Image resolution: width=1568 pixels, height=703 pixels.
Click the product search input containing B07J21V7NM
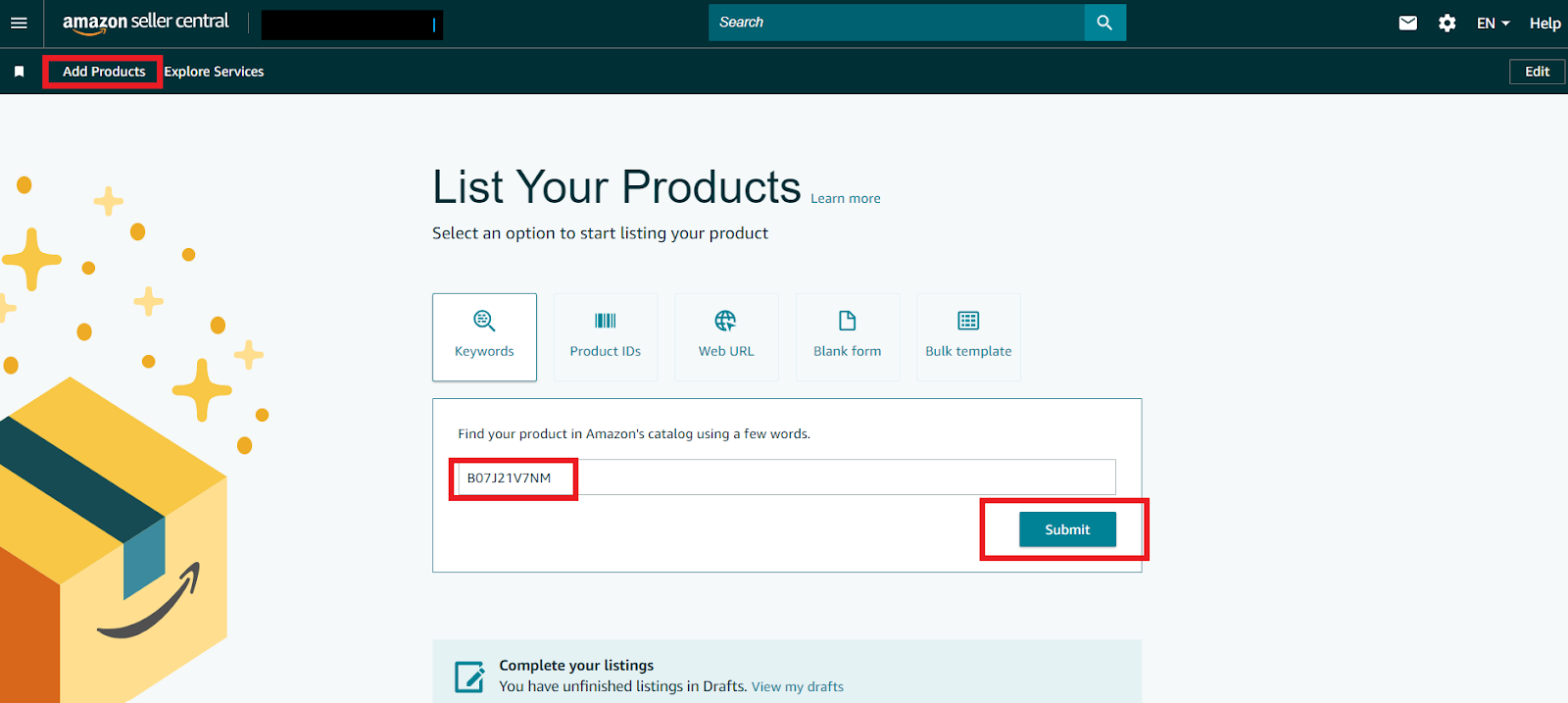coord(784,477)
